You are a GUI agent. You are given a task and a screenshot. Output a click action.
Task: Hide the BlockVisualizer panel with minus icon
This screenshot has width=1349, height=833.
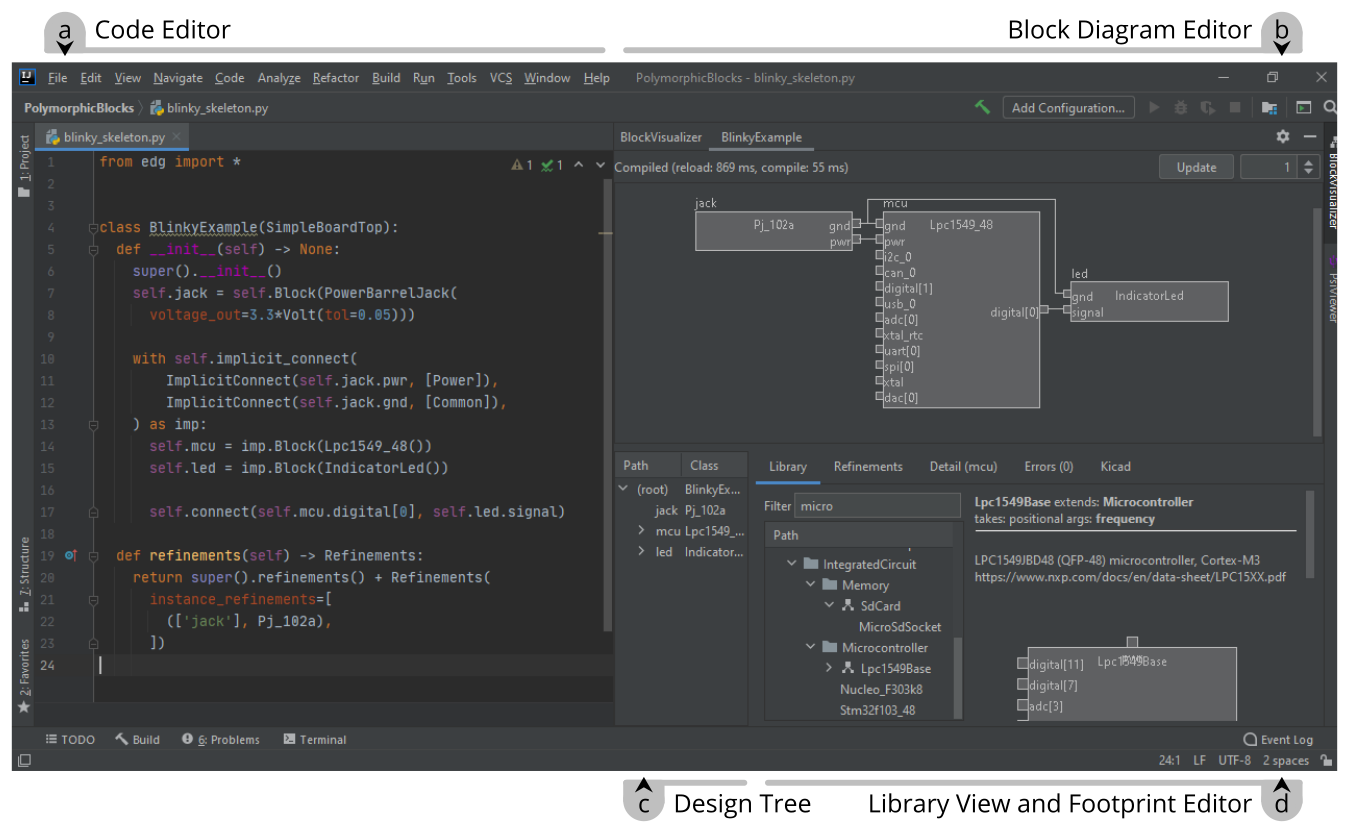(1309, 137)
